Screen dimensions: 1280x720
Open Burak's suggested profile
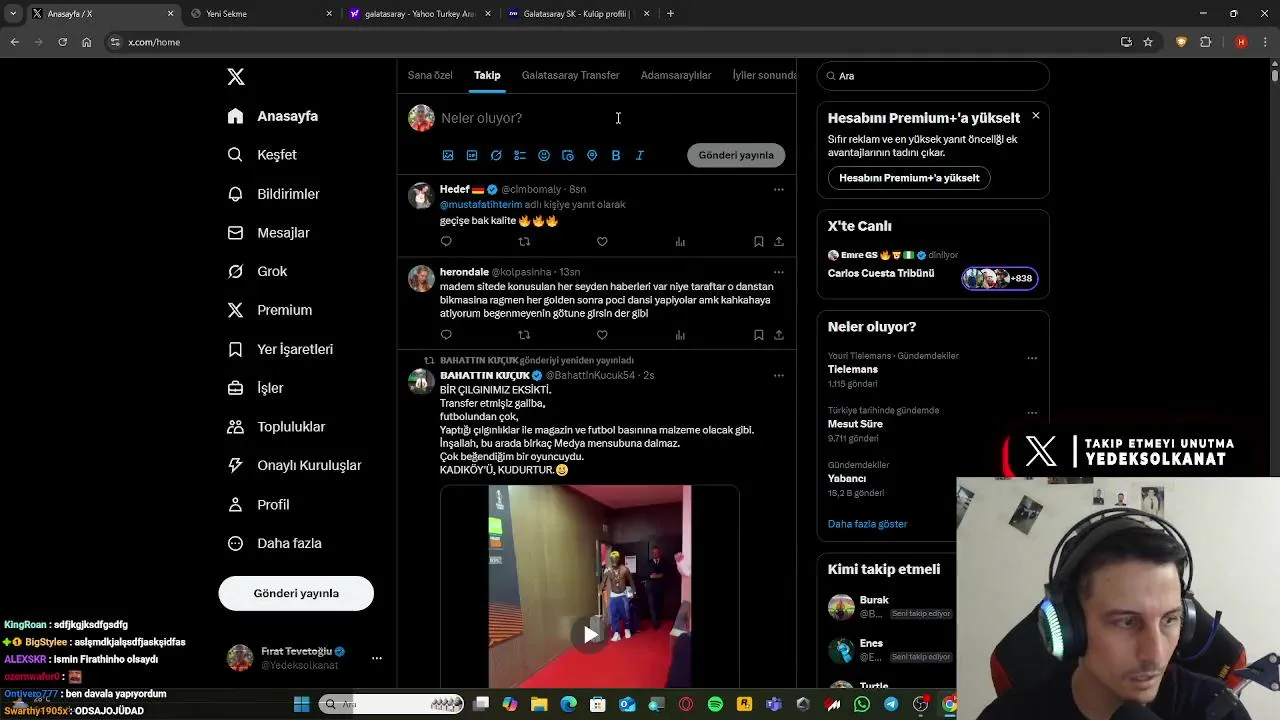pyautogui.click(x=874, y=600)
